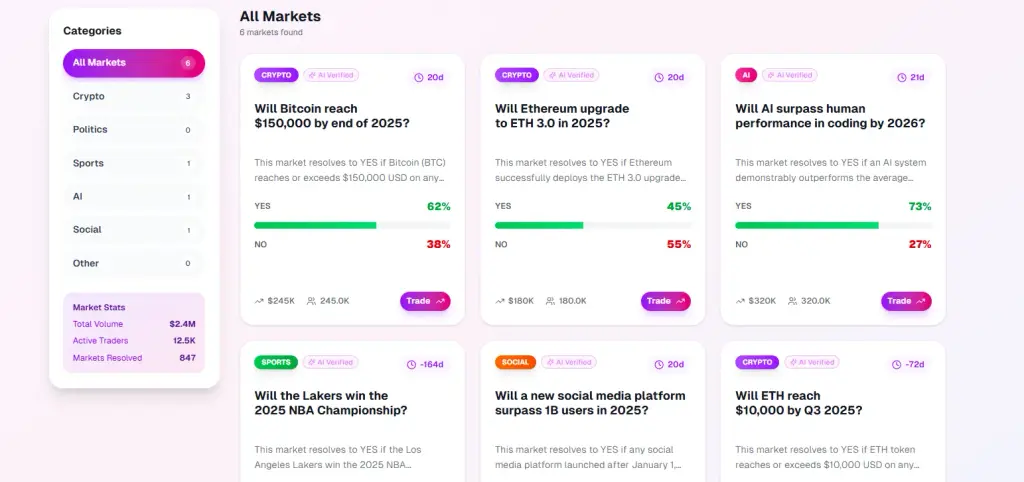Click Trade on the ETH 3.0 market
The width and height of the screenshot is (1024, 482).
tap(665, 301)
